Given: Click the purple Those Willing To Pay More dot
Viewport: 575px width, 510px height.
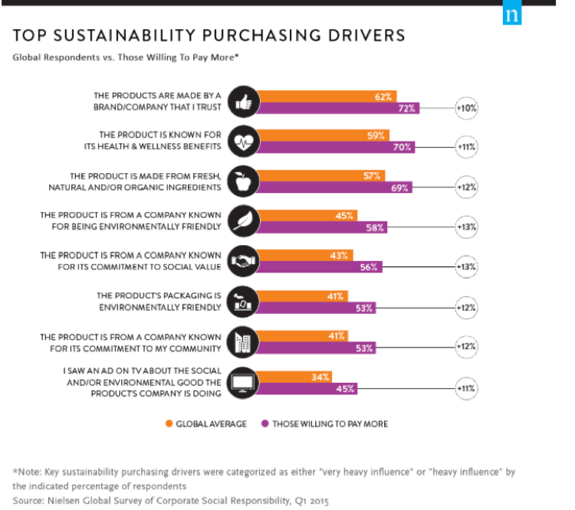Looking at the screenshot, I should (265, 424).
